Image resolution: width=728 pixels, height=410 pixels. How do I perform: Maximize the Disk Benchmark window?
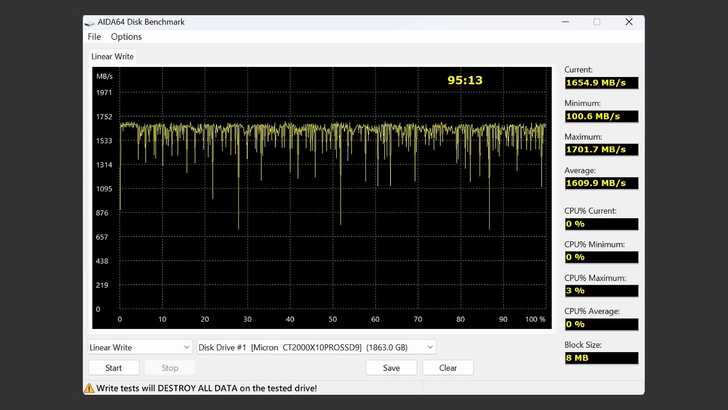click(x=597, y=22)
